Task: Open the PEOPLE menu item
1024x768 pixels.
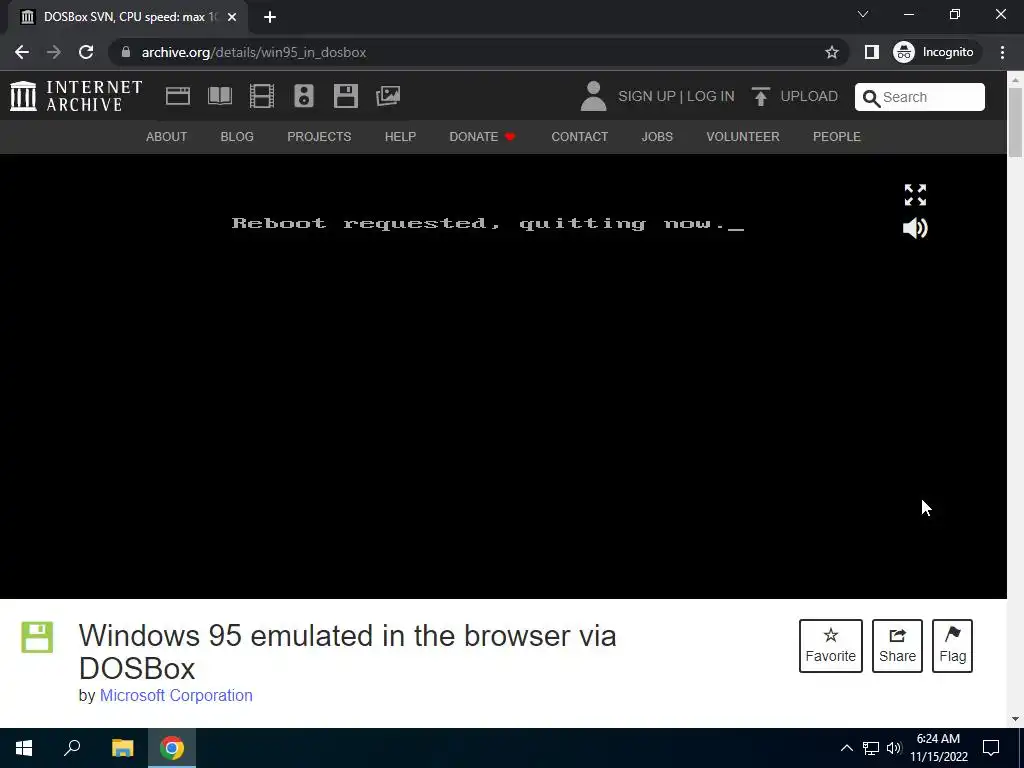Action: tap(837, 136)
